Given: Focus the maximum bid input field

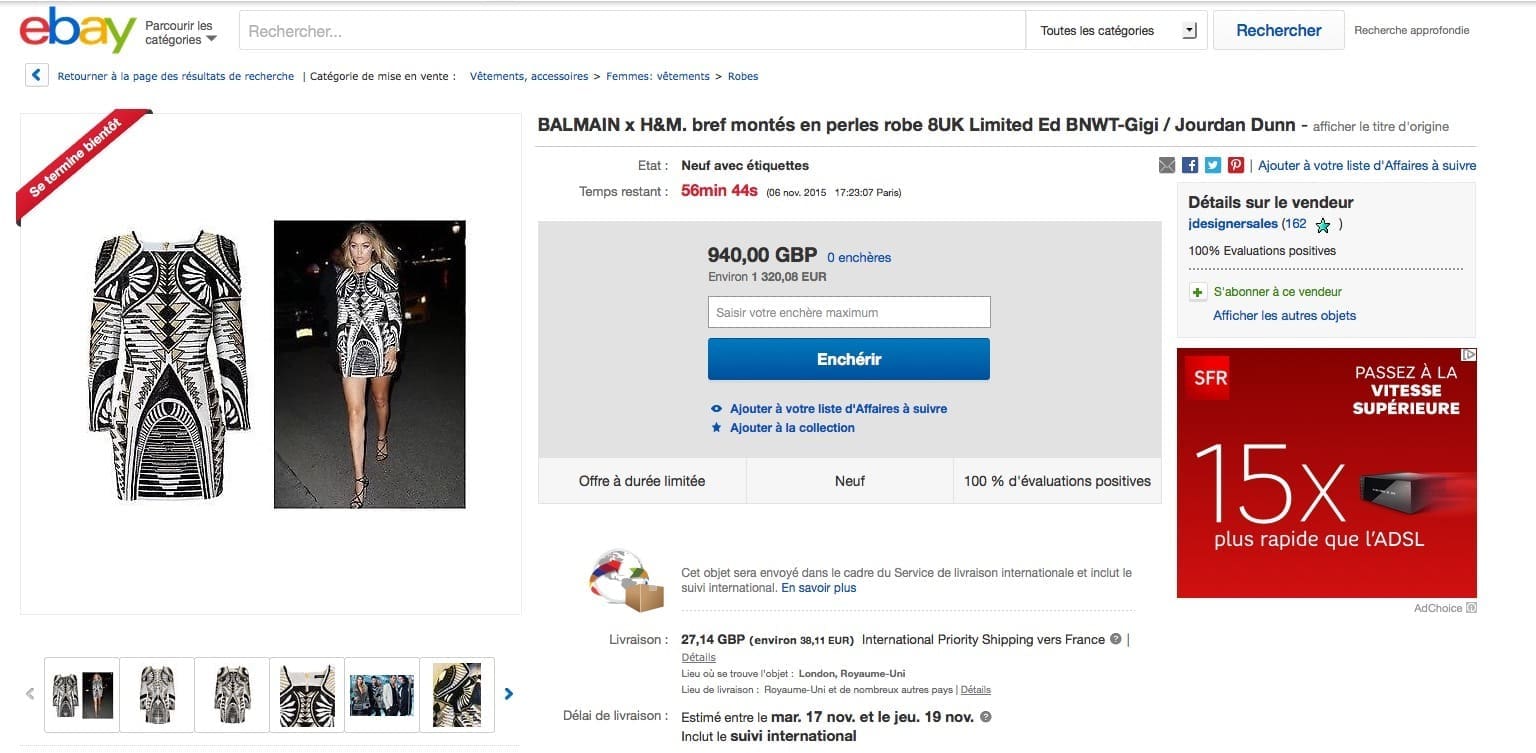Looking at the screenshot, I should 849,312.
